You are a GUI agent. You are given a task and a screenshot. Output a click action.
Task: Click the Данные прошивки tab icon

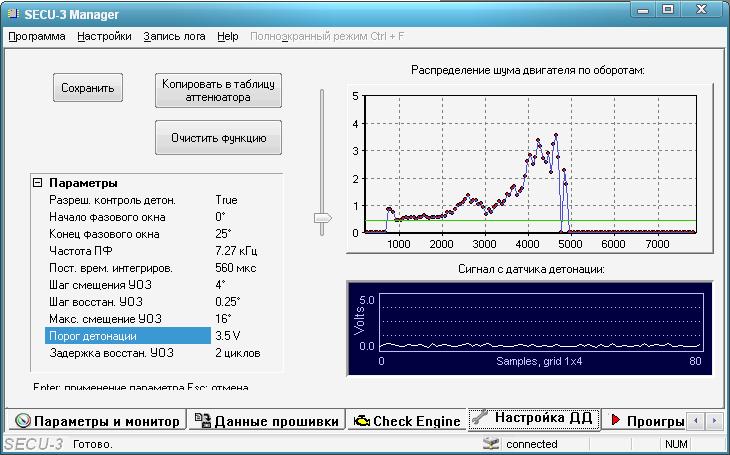tap(201, 421)
